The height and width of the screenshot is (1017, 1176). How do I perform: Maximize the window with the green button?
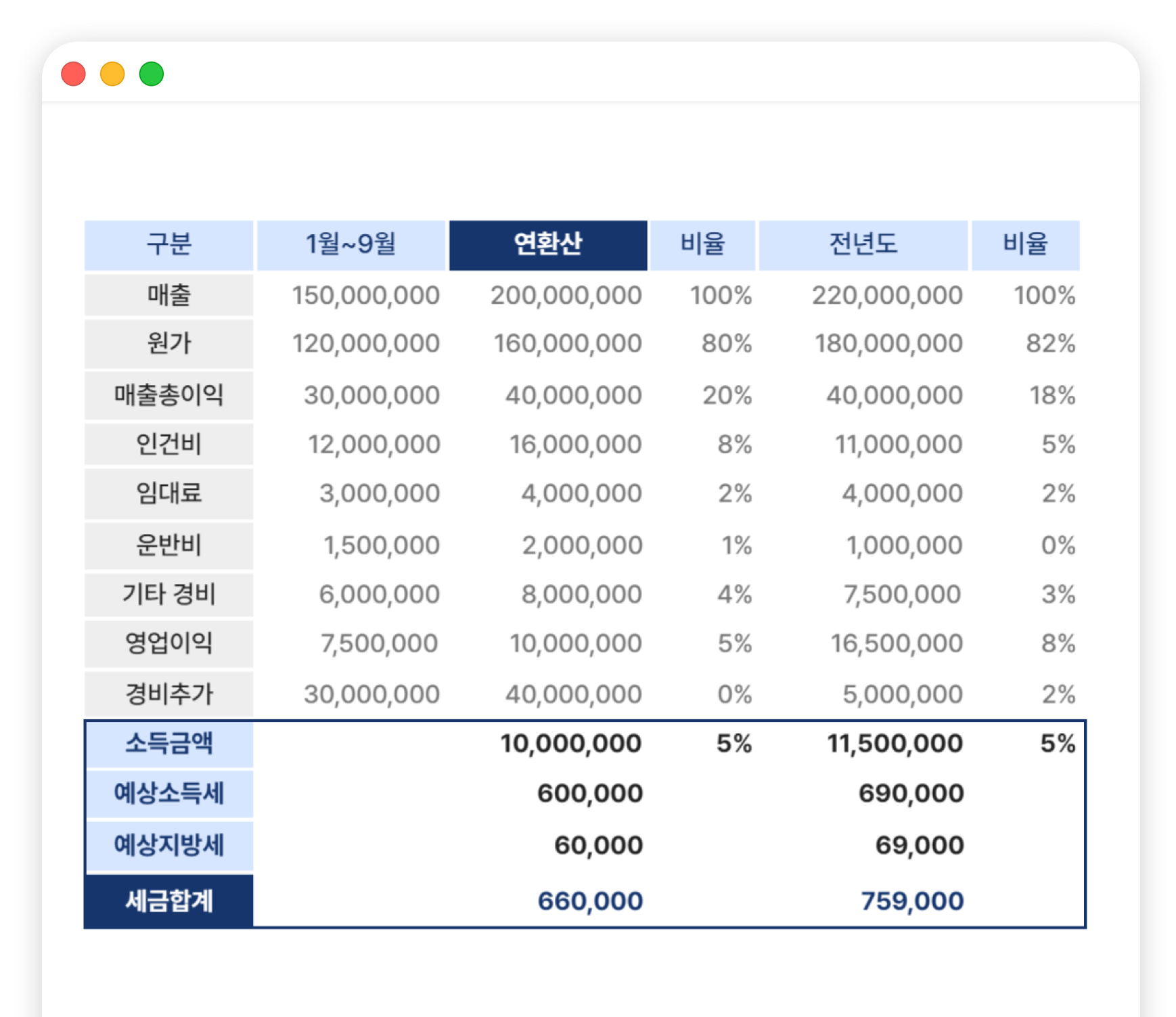tap(152, 74)
